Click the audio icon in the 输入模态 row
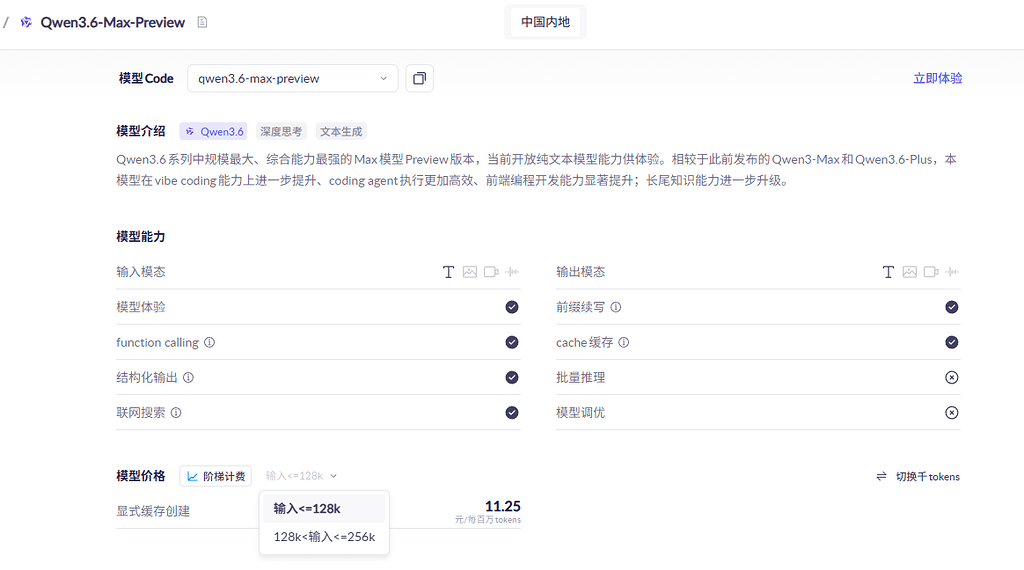 coord(512,272)
